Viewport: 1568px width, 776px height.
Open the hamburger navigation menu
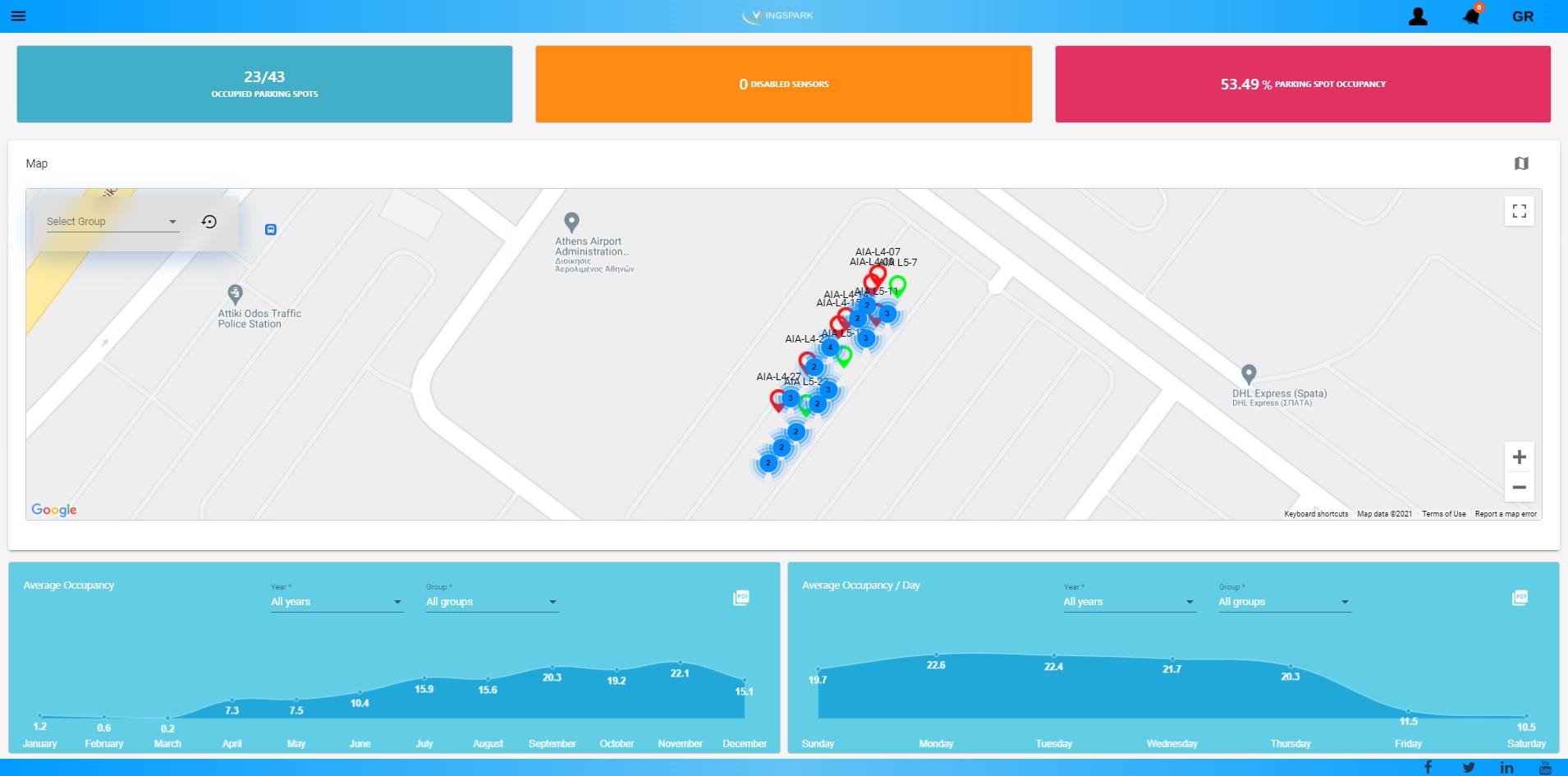17,16
